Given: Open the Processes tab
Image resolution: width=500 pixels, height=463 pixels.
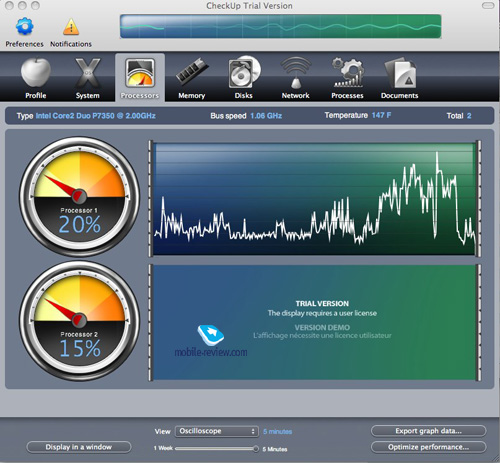Looking at the screenshot, I should 347,78.
